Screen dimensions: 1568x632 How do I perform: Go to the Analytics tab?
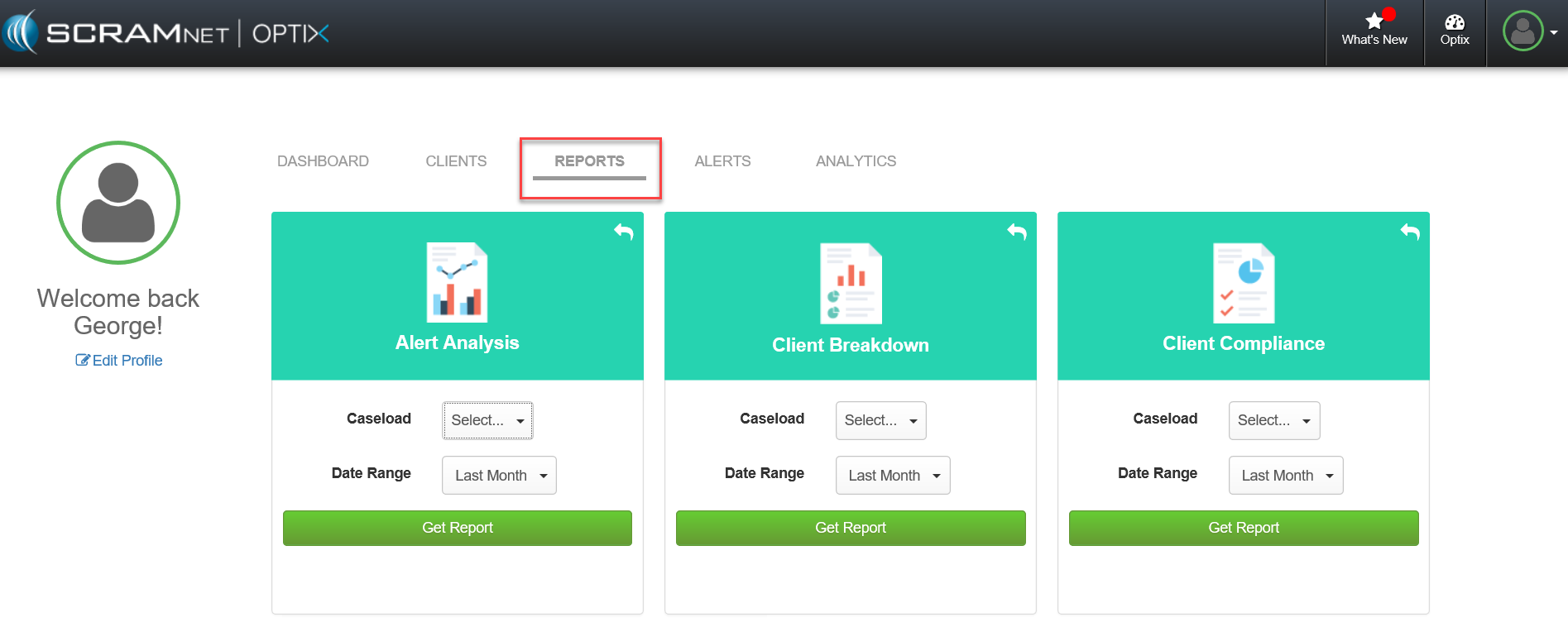856,161
